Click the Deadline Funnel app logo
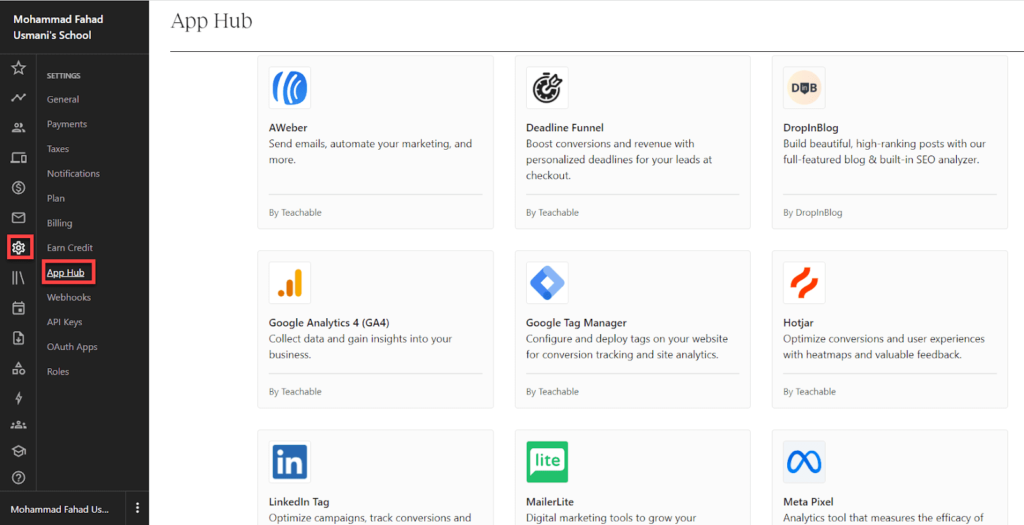 tap(547, 88)
